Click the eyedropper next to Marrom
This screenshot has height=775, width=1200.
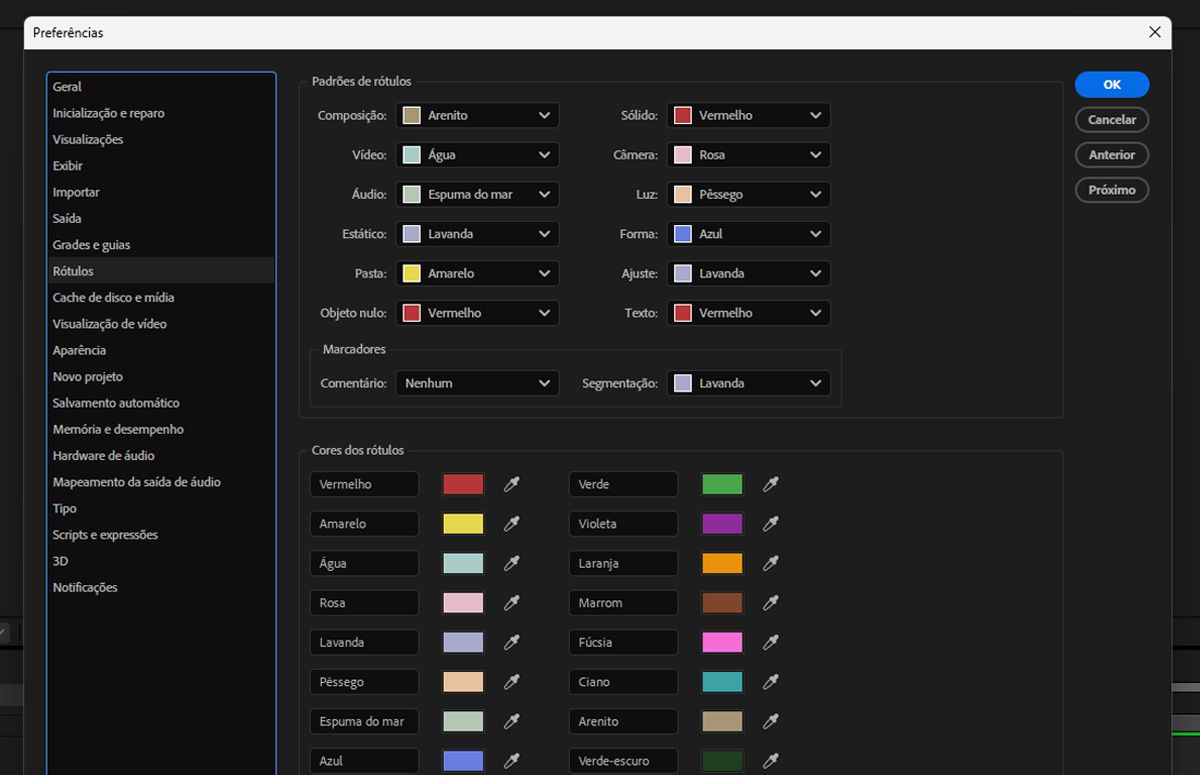coord(770,602)
